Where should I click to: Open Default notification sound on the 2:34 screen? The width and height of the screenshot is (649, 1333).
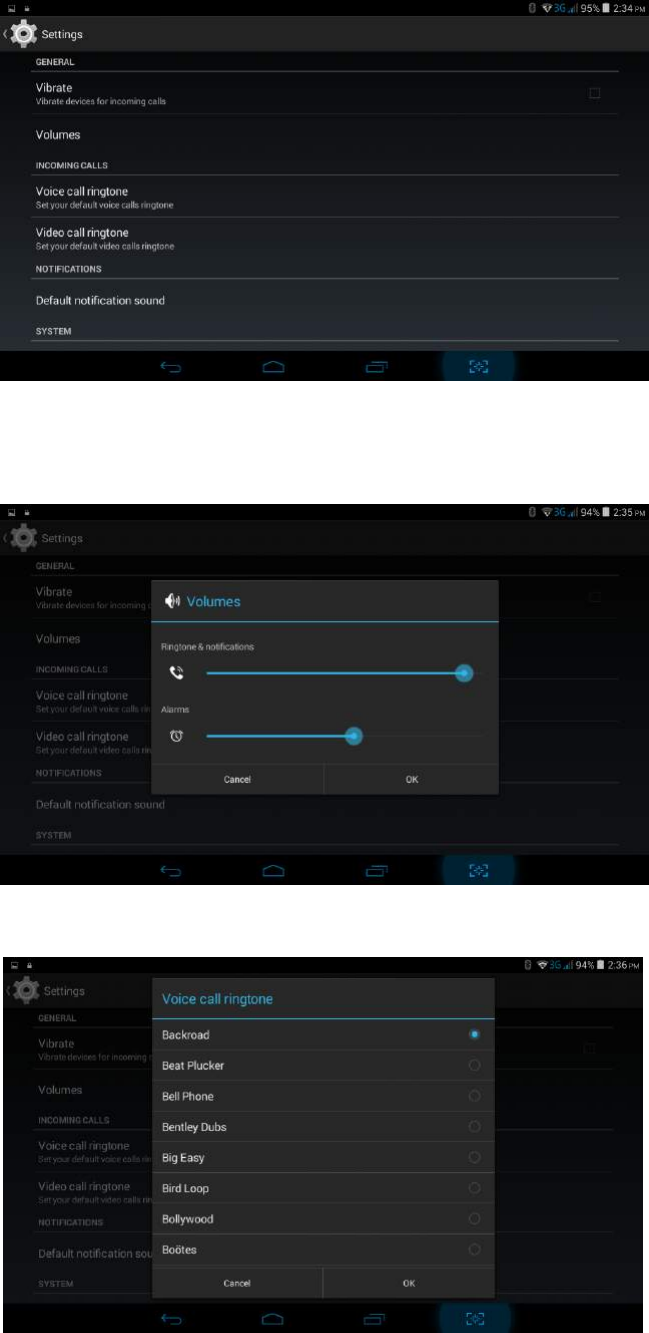tap(327, 301)
